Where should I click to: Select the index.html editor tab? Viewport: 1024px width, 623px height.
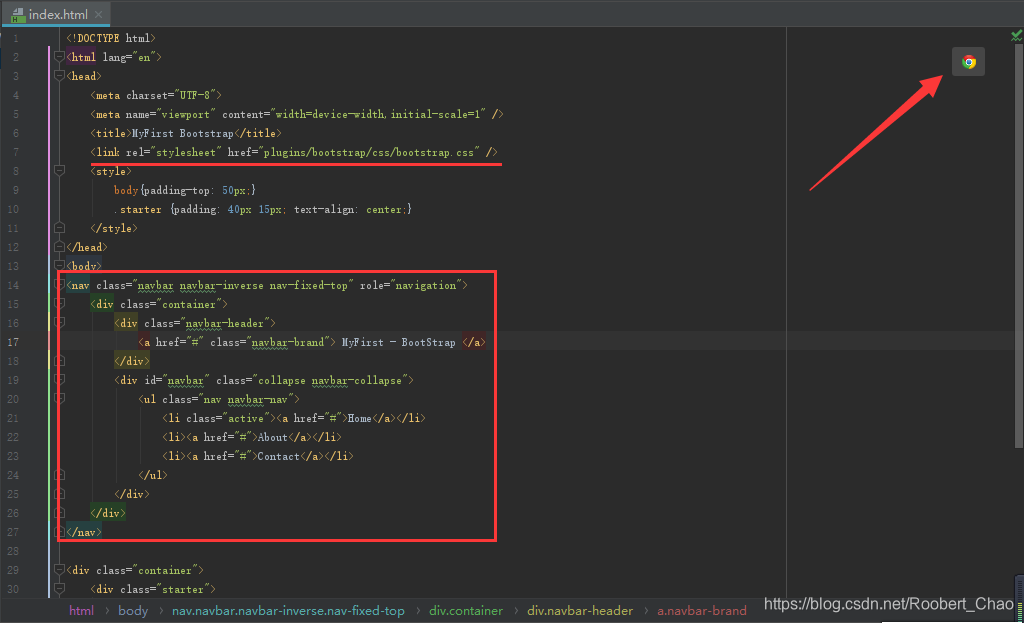pos(57,14)
